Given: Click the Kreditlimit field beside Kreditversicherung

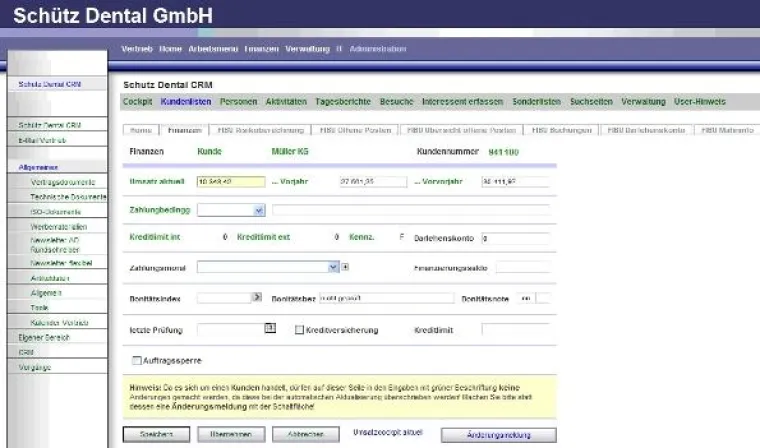Looking at the screenshot, I should (515, 330).
